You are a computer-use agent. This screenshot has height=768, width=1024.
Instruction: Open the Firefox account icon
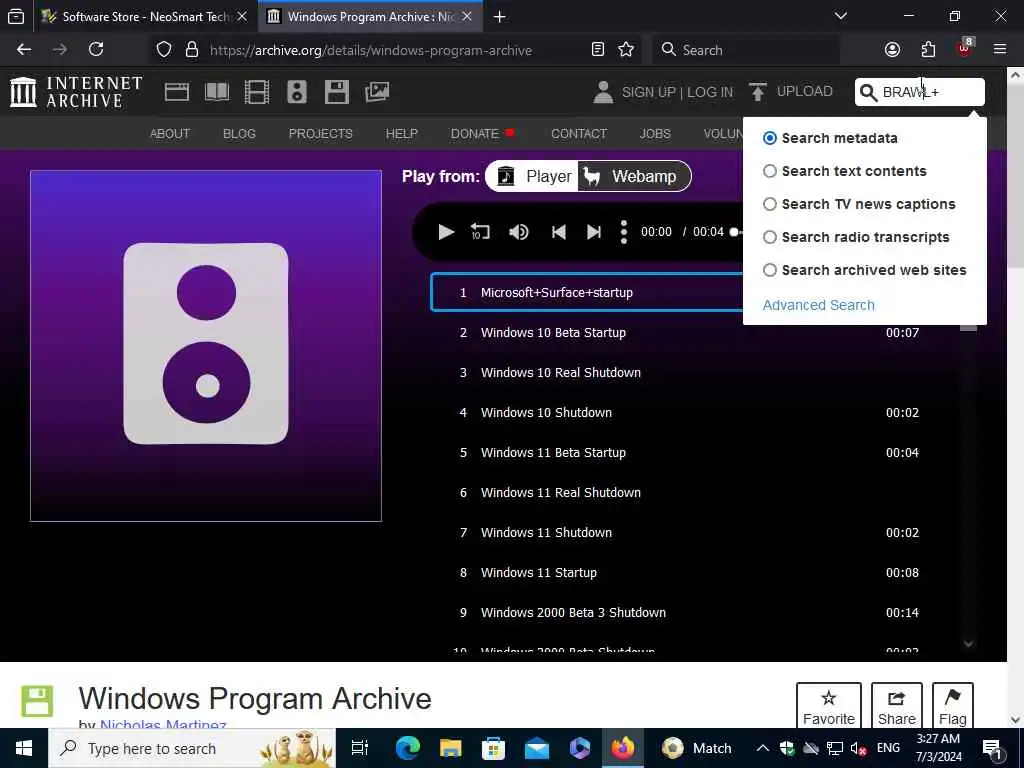click(892, 50)
